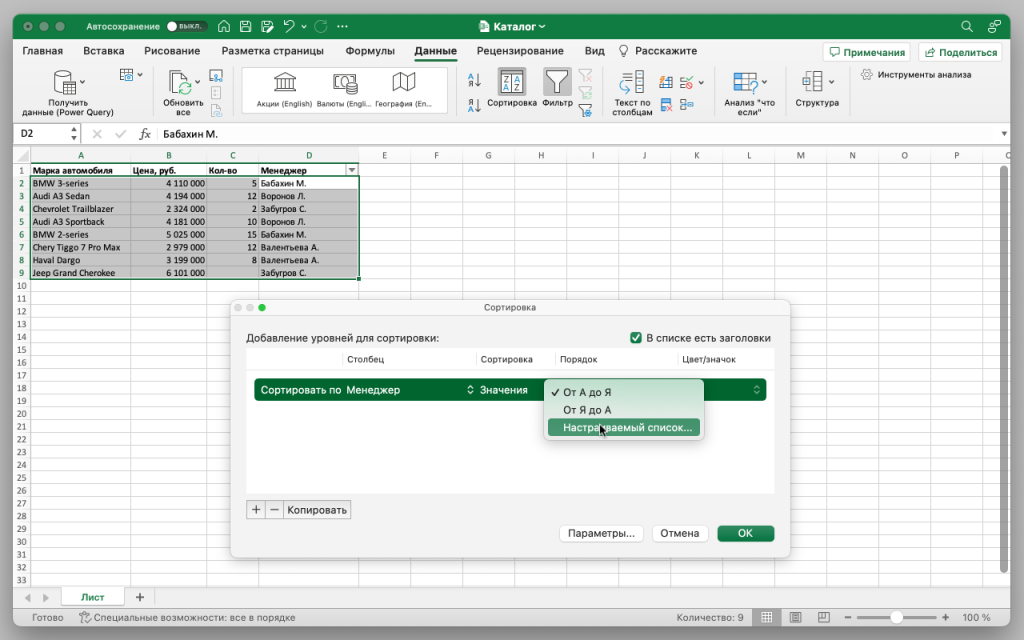1024x640 pixels.
Task: Sort descending Я to A icon
Action: (x=474, y=104)
